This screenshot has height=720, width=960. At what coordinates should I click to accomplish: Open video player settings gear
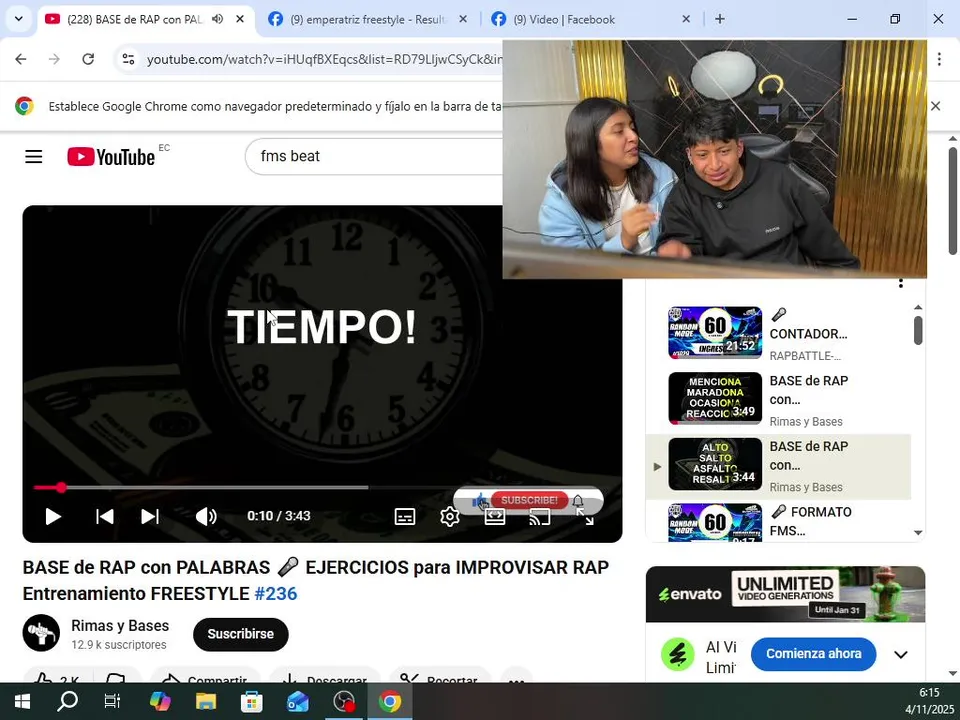click(x=449, y=517)
